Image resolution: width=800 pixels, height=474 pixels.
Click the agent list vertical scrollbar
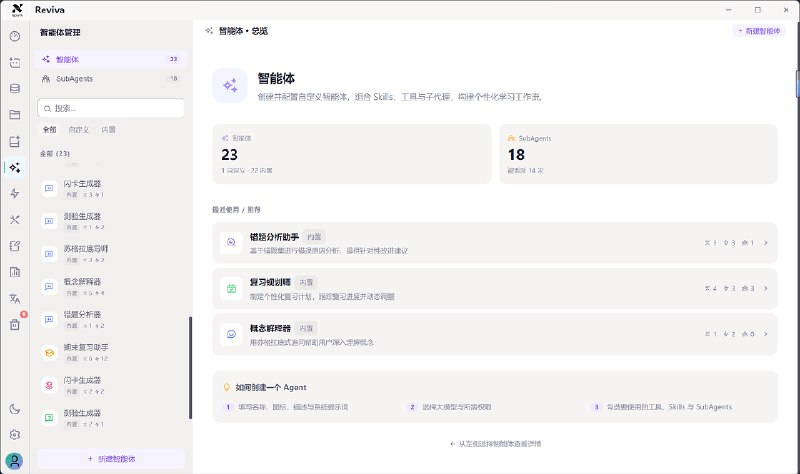[190, 368]
